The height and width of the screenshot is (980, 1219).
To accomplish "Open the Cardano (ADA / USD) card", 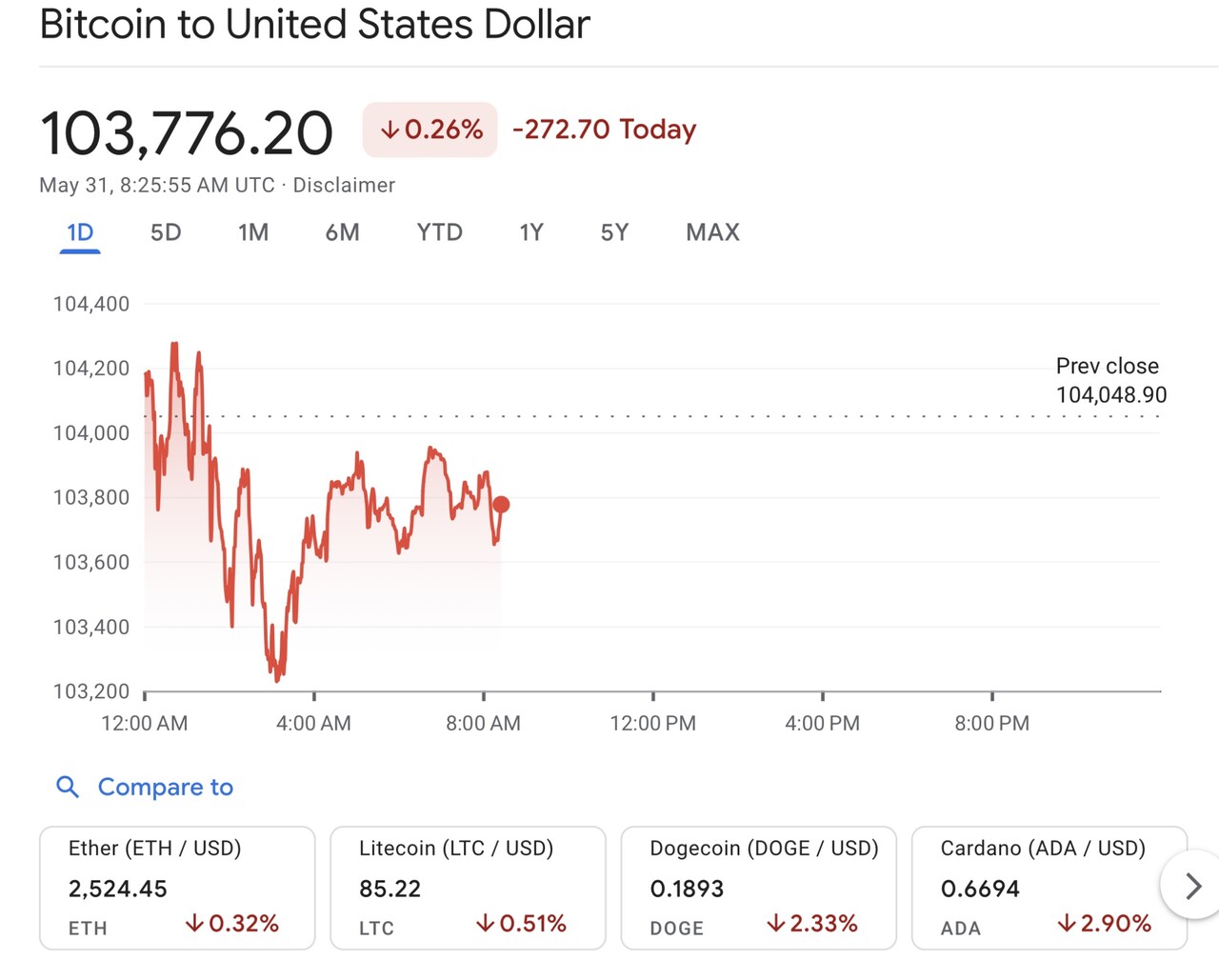I will pos(1049,888).
